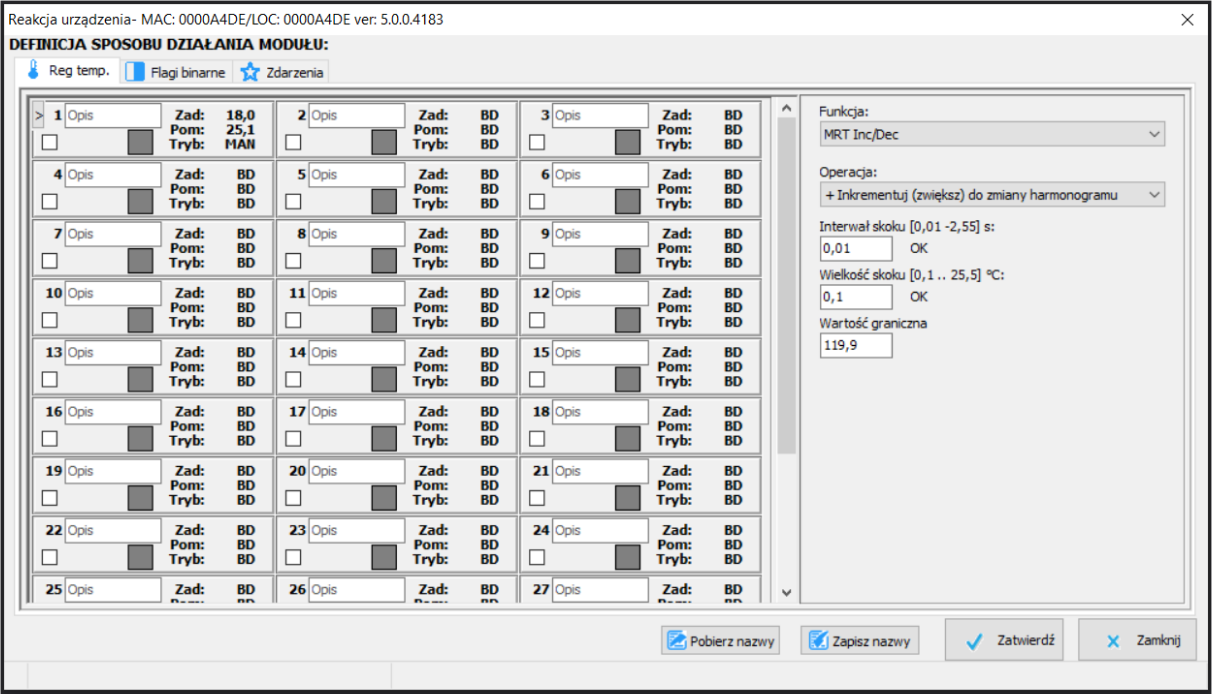Click the thermometer icon on Reg temp. tab
The width and height of the screenshot is (1213, 694).
pyautogui.click(x=34, y=71)
